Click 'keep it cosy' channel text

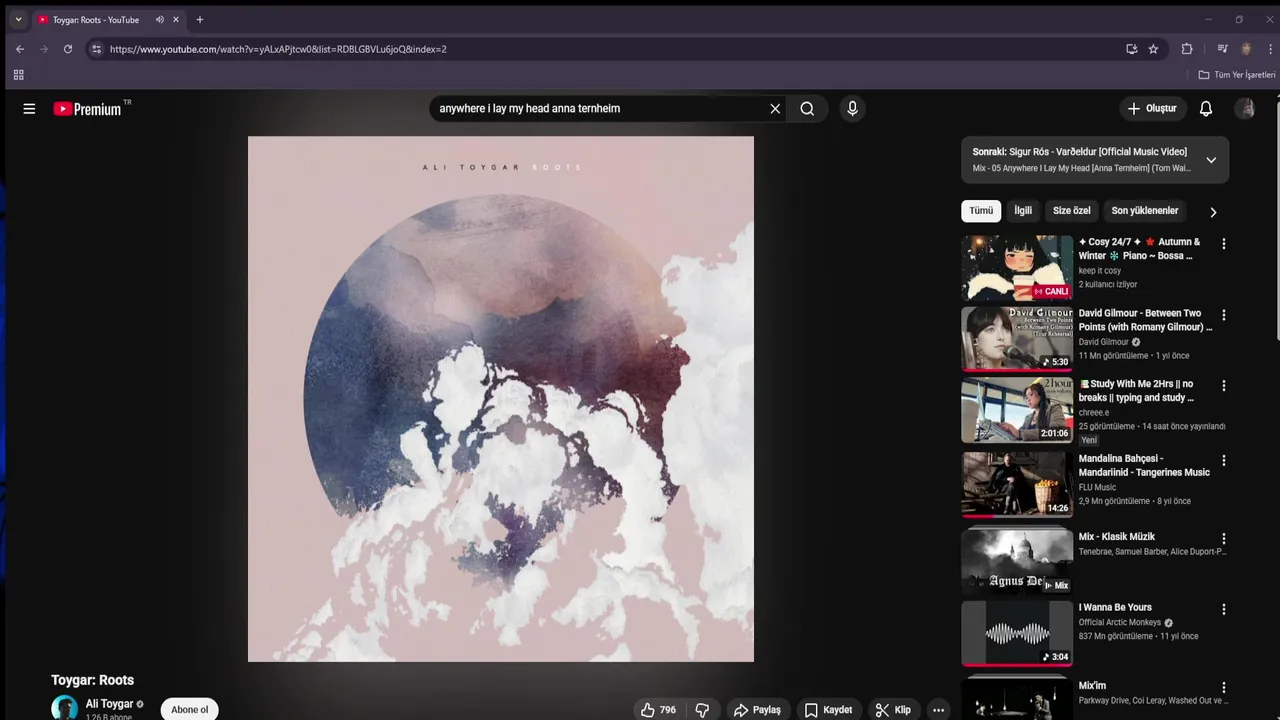pos(1100,271)
